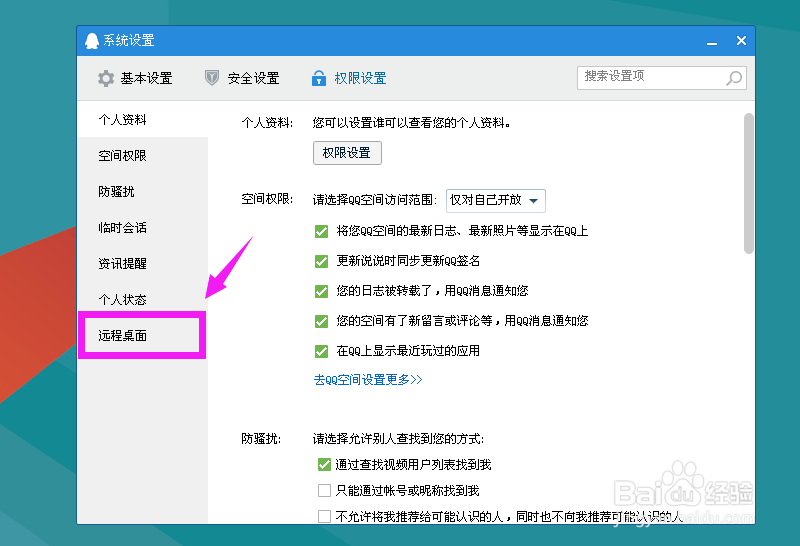
Task: Uncheck 在QQ上显示最近玩过的应用
Action: point(321,351)
